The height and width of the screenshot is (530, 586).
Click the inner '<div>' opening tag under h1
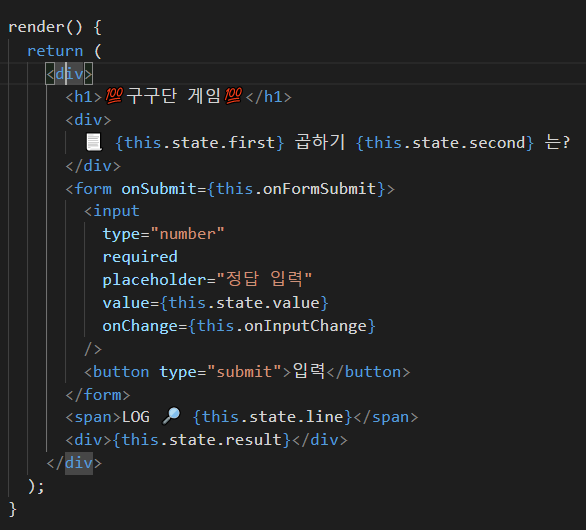pos(88,120)
